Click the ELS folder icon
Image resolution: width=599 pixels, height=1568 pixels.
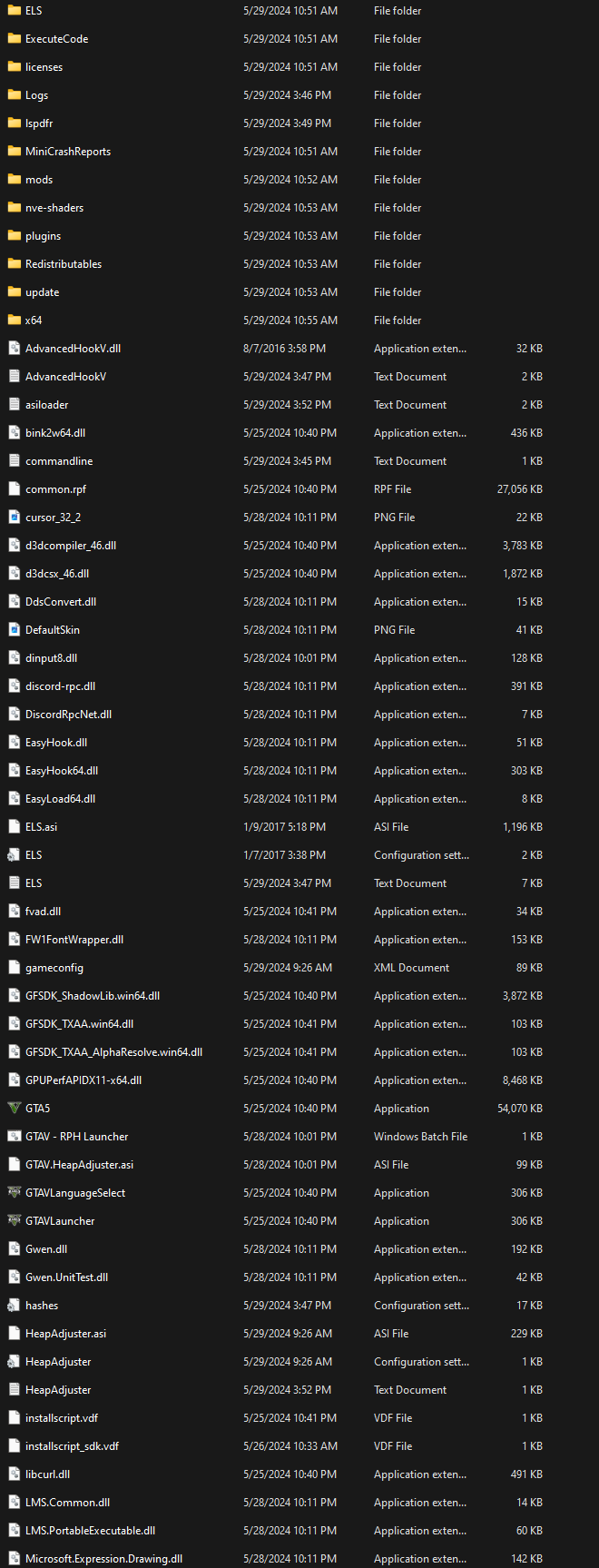coord(14,11)
